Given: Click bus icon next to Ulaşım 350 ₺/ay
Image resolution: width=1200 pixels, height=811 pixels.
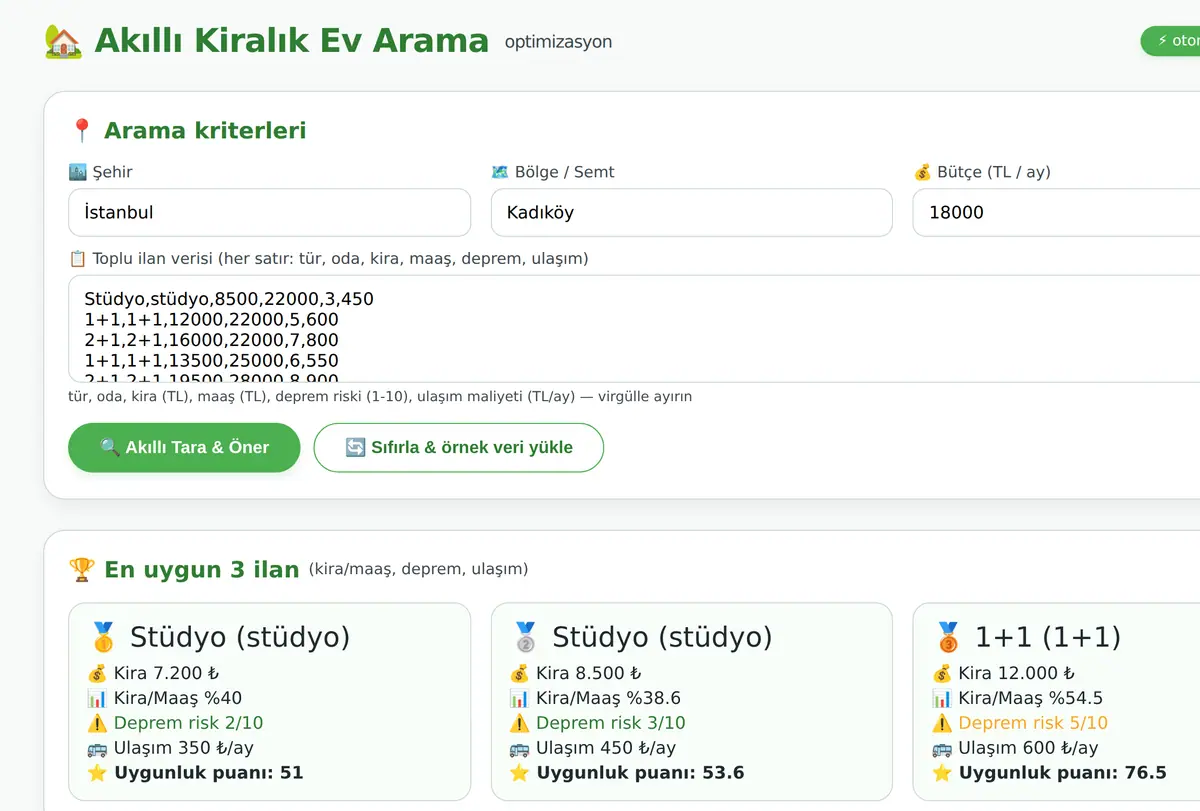Looking at the screenshot, I should (97, 748).
